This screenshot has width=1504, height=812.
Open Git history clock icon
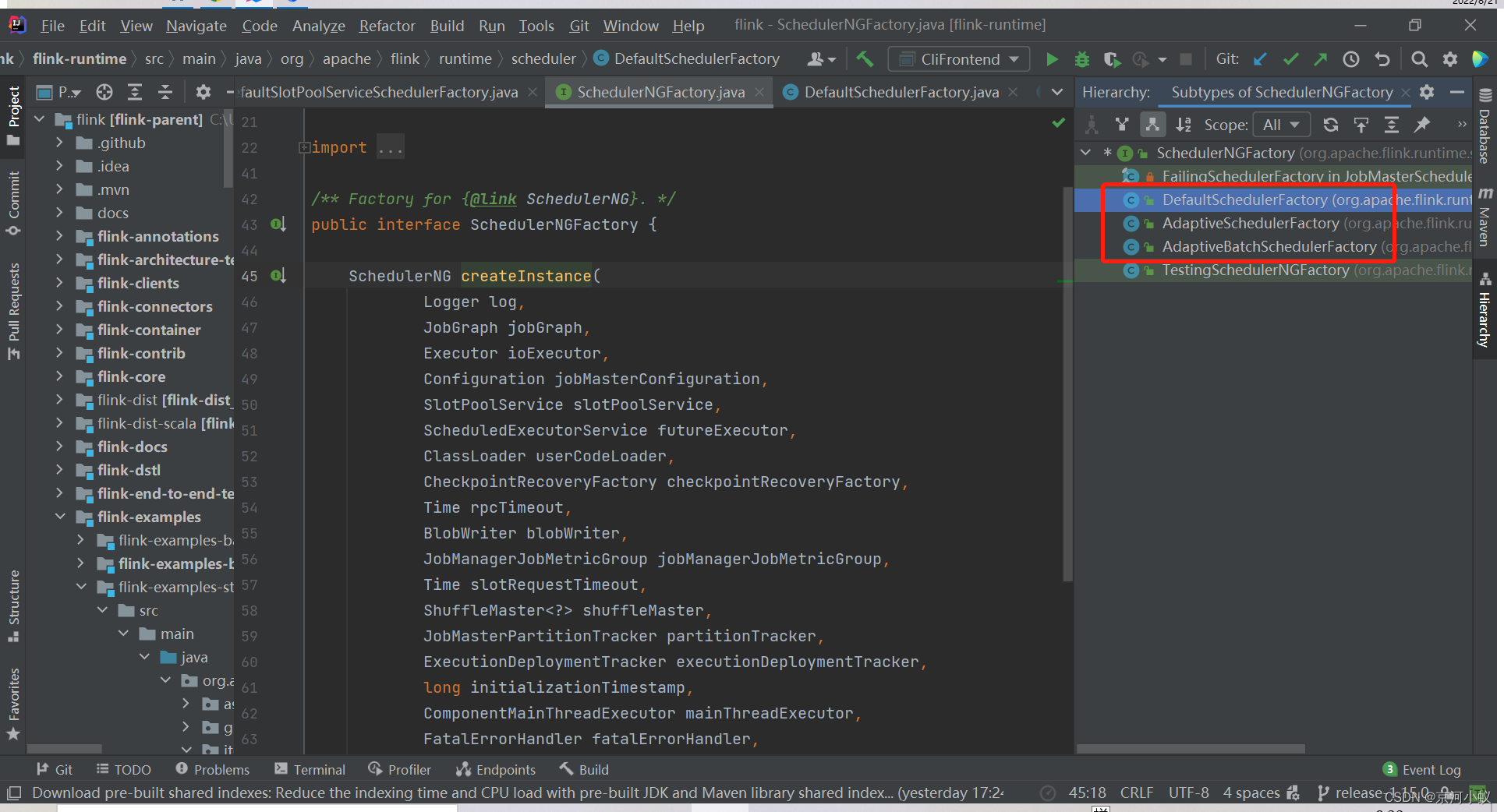pyautogui.click(x=1351, y=59)
